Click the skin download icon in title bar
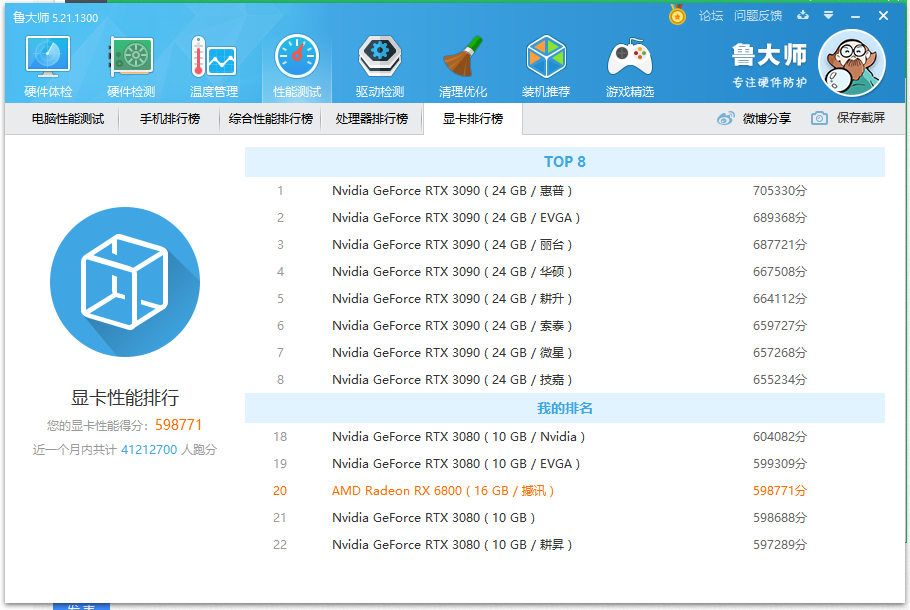Viewport: 910px width, 610px height. [x=803, y=15]
